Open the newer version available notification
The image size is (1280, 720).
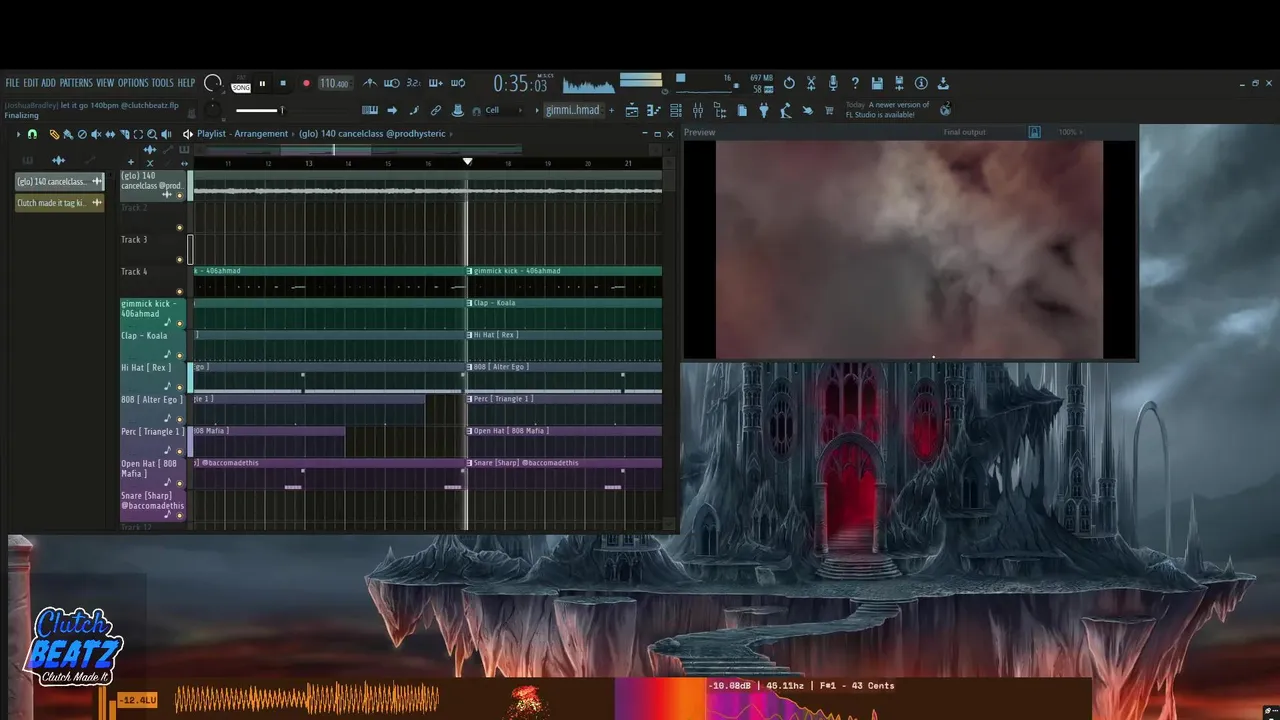[x=888, y=109]
